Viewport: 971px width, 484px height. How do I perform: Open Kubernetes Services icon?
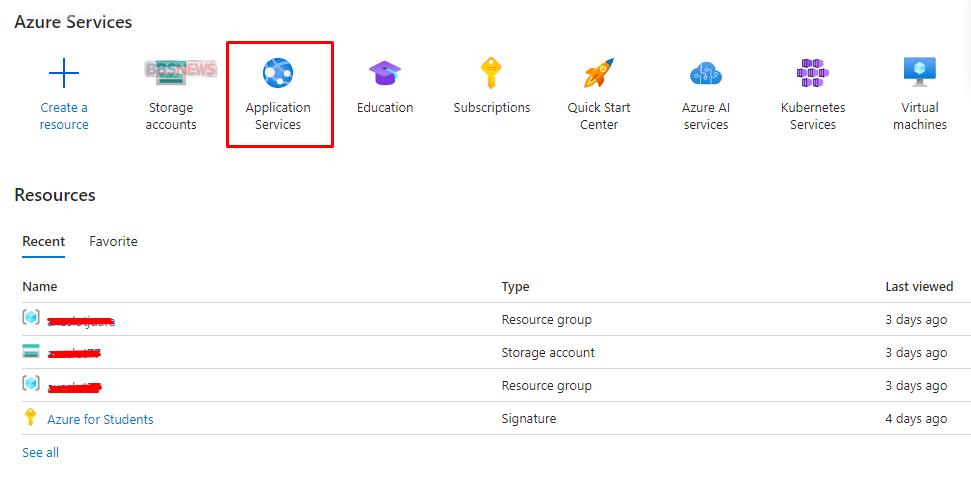pos(812,73)
